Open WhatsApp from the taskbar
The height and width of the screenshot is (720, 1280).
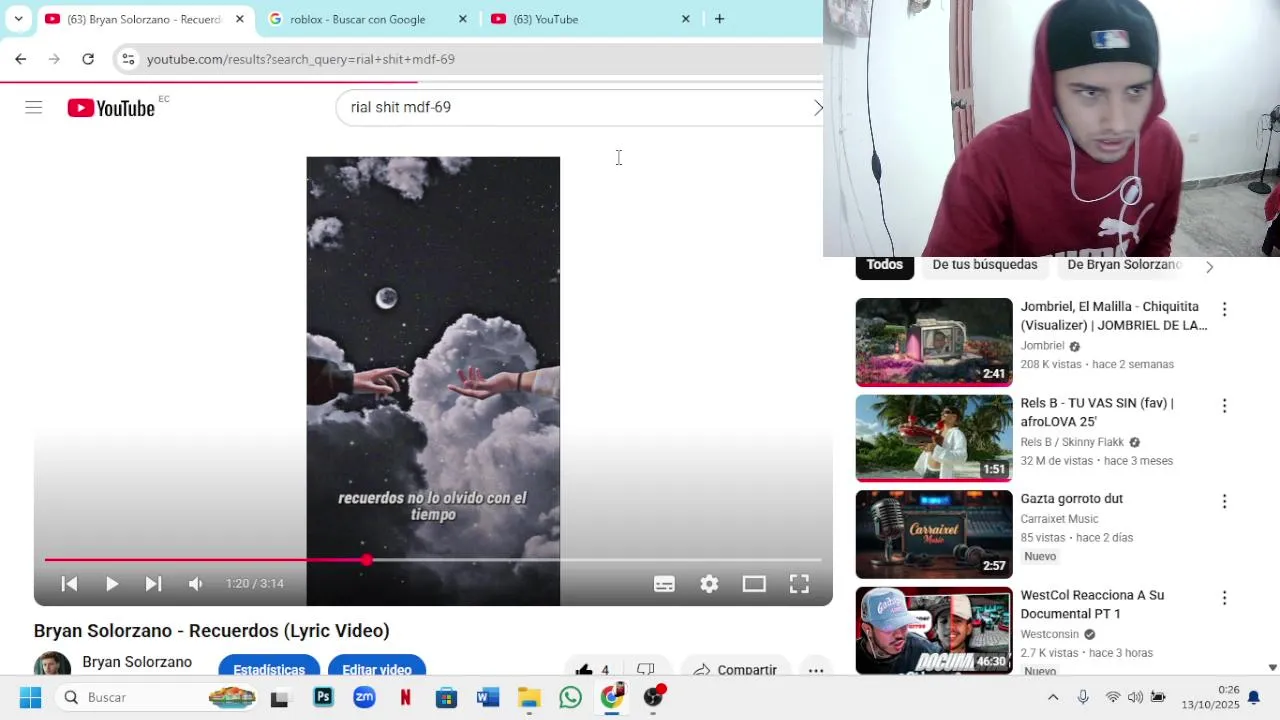571,697
